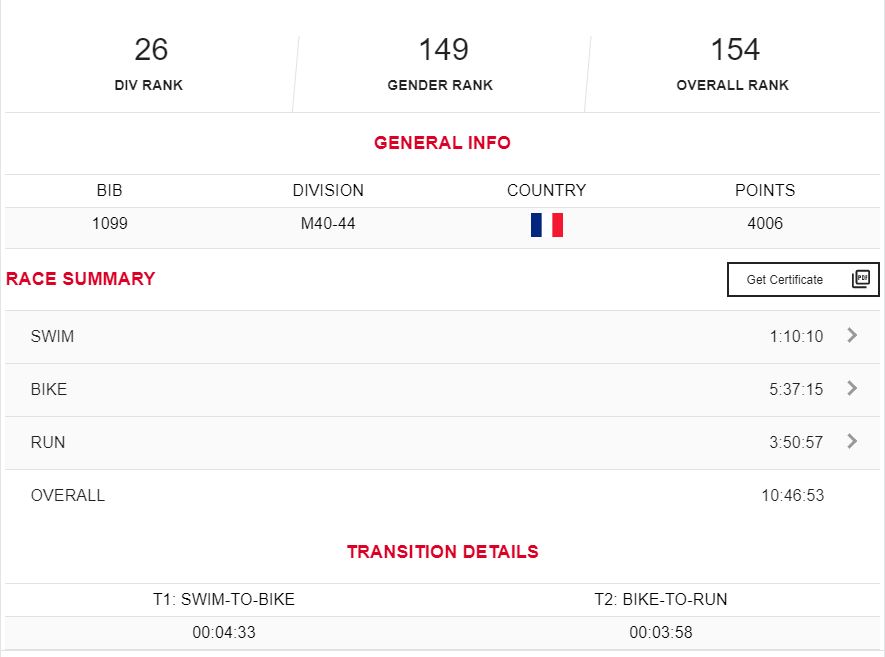Expand the RUN row chevron
Image resolution: width=885 pixels, height=657 pixels.
(x=852, y=441)
